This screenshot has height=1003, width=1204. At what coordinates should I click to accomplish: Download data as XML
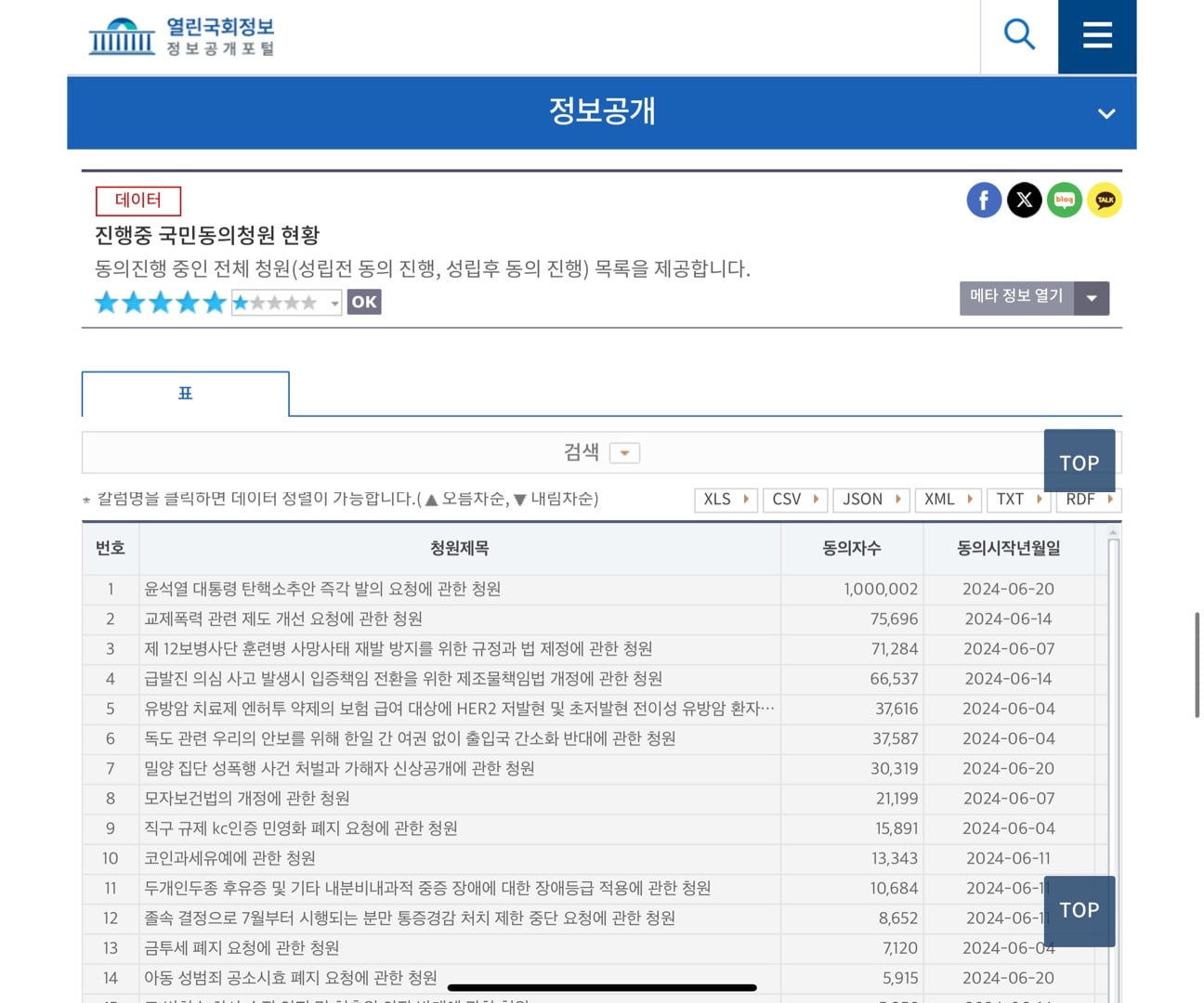click(x=948, y=500)
